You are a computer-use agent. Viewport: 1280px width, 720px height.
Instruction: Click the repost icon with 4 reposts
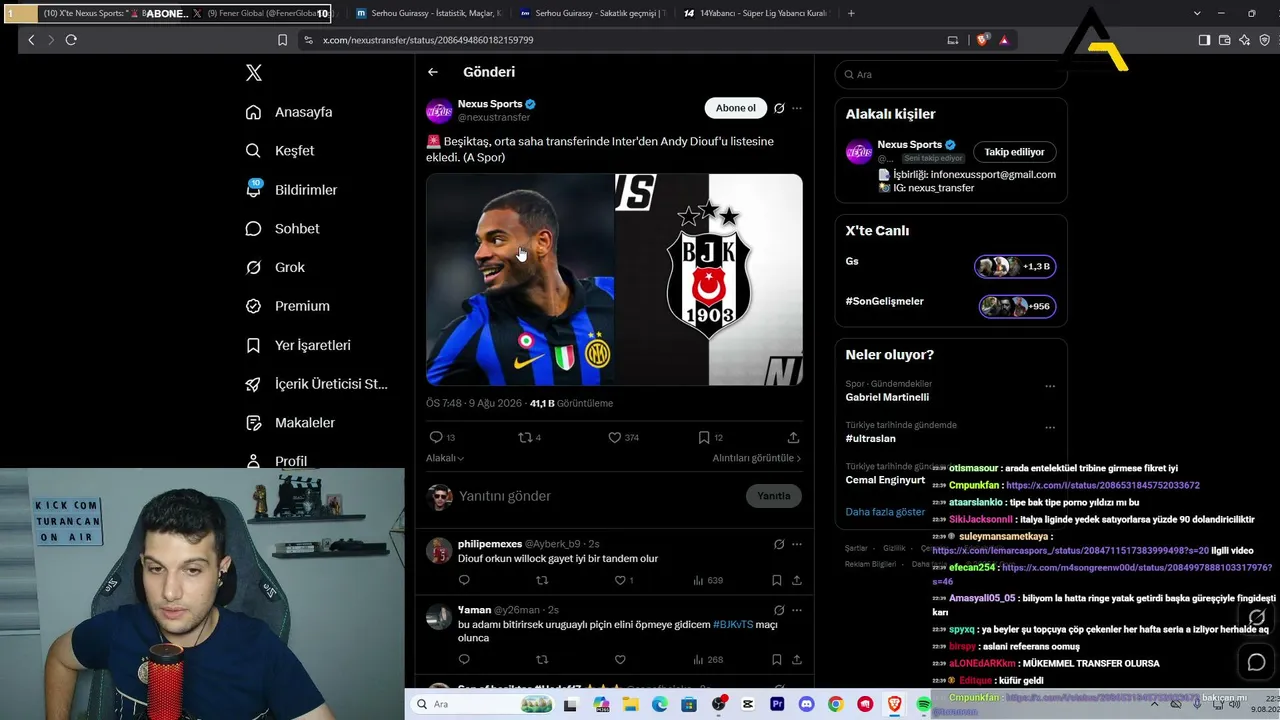[525, 437]
